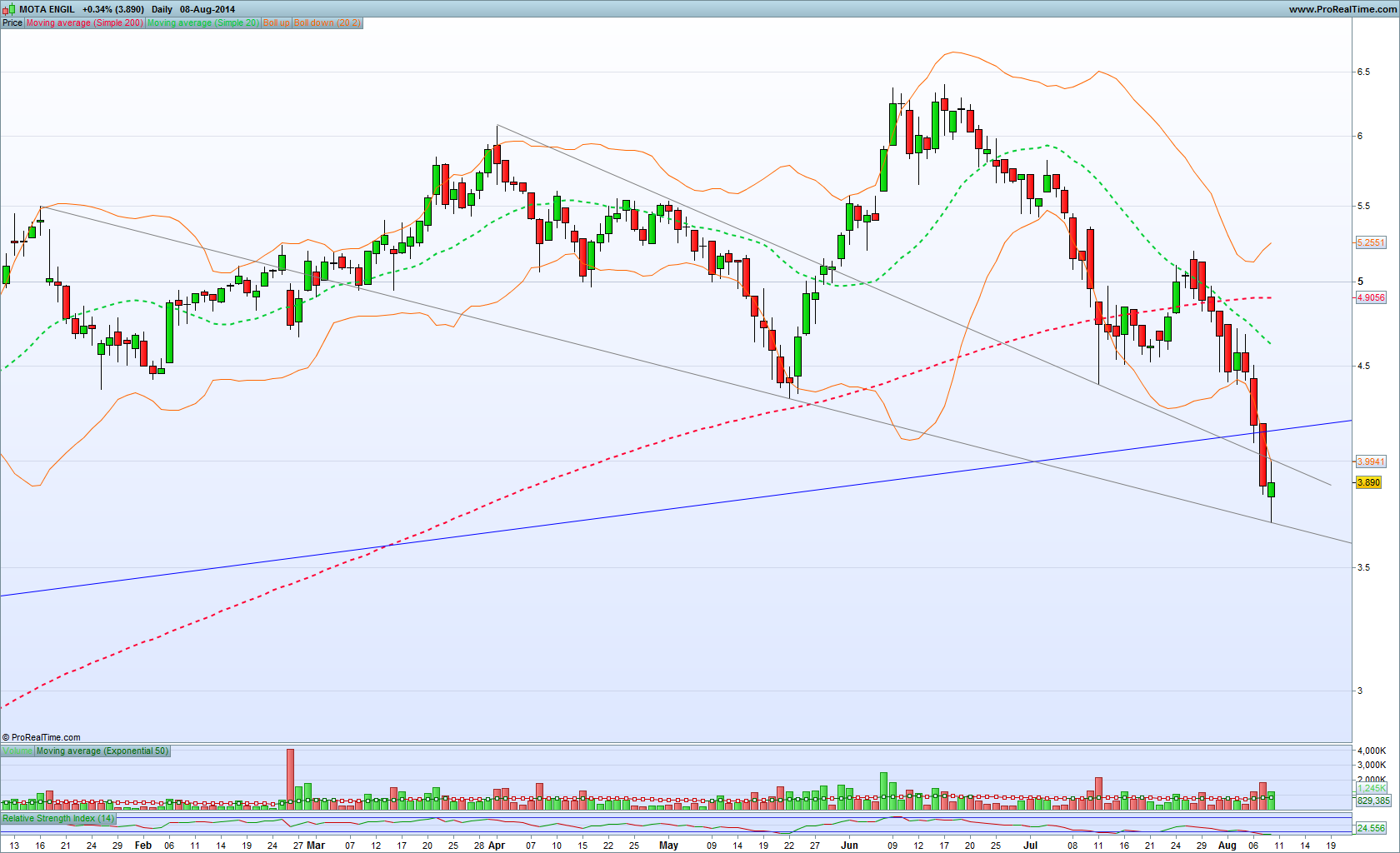Click the candlestick chart icon beside MOTA ENGIL
The width and height of the screenshot is (1400, 853).
pos(8,9)
